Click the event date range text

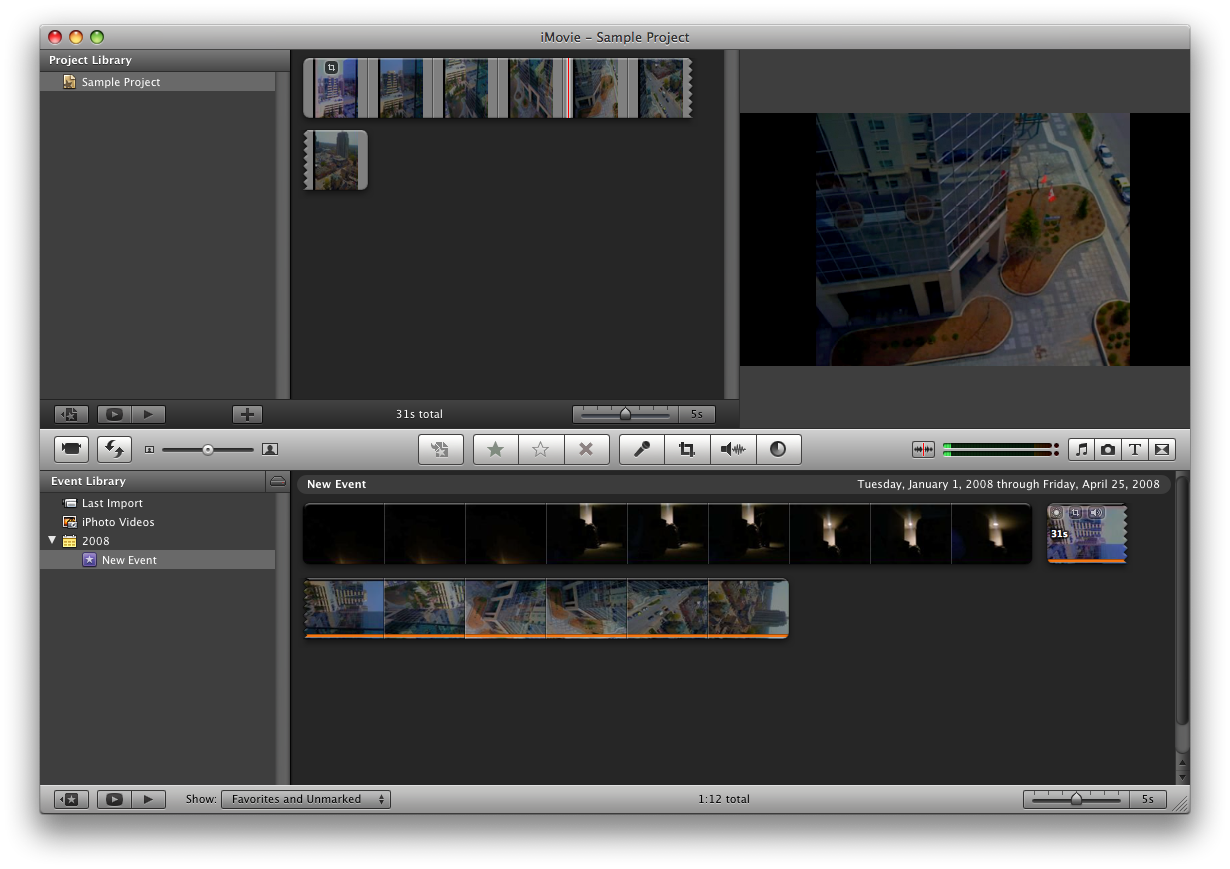pyautogui.click(x=1009, y=484)
